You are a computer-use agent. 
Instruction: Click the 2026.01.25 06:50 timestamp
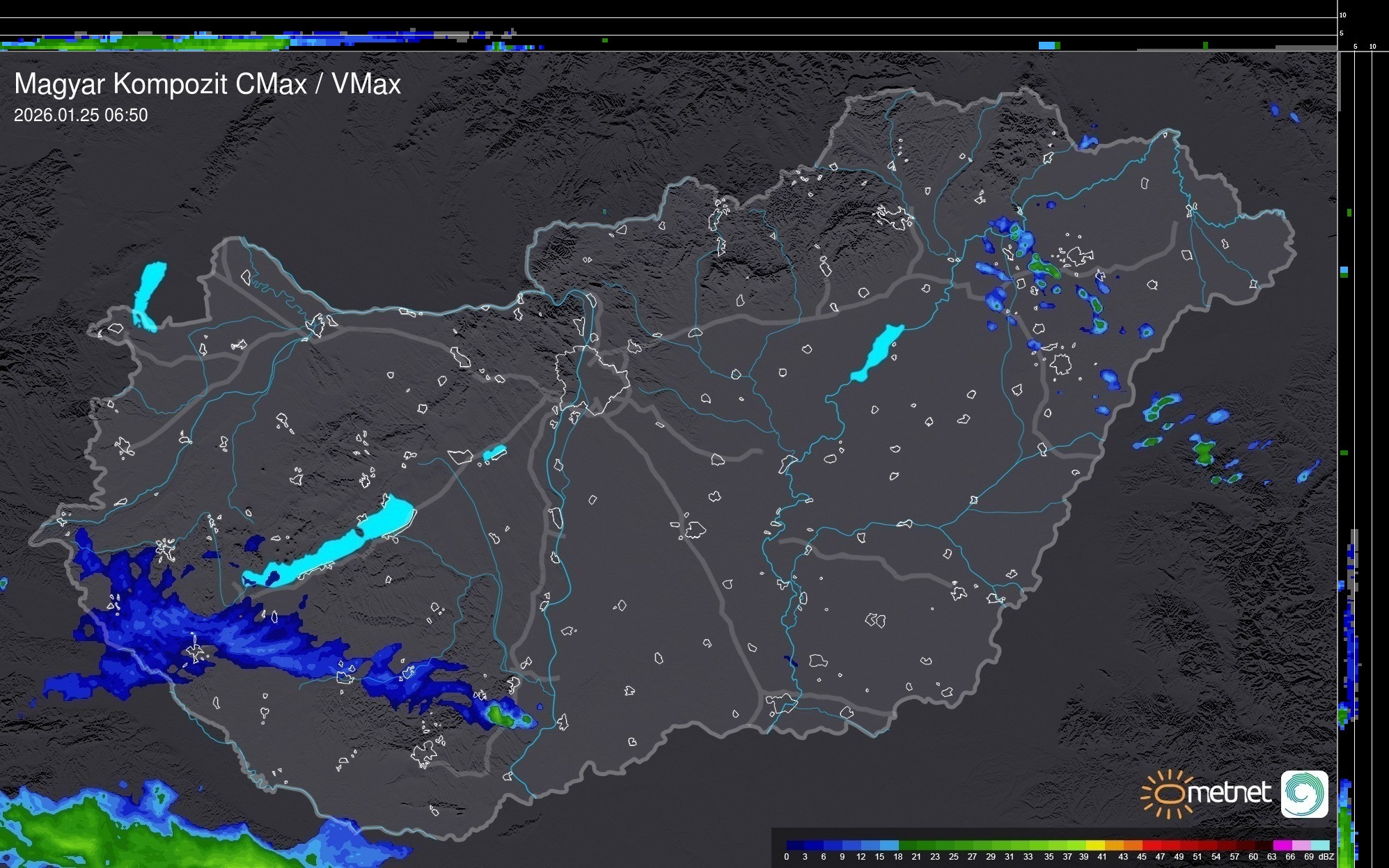81,116
